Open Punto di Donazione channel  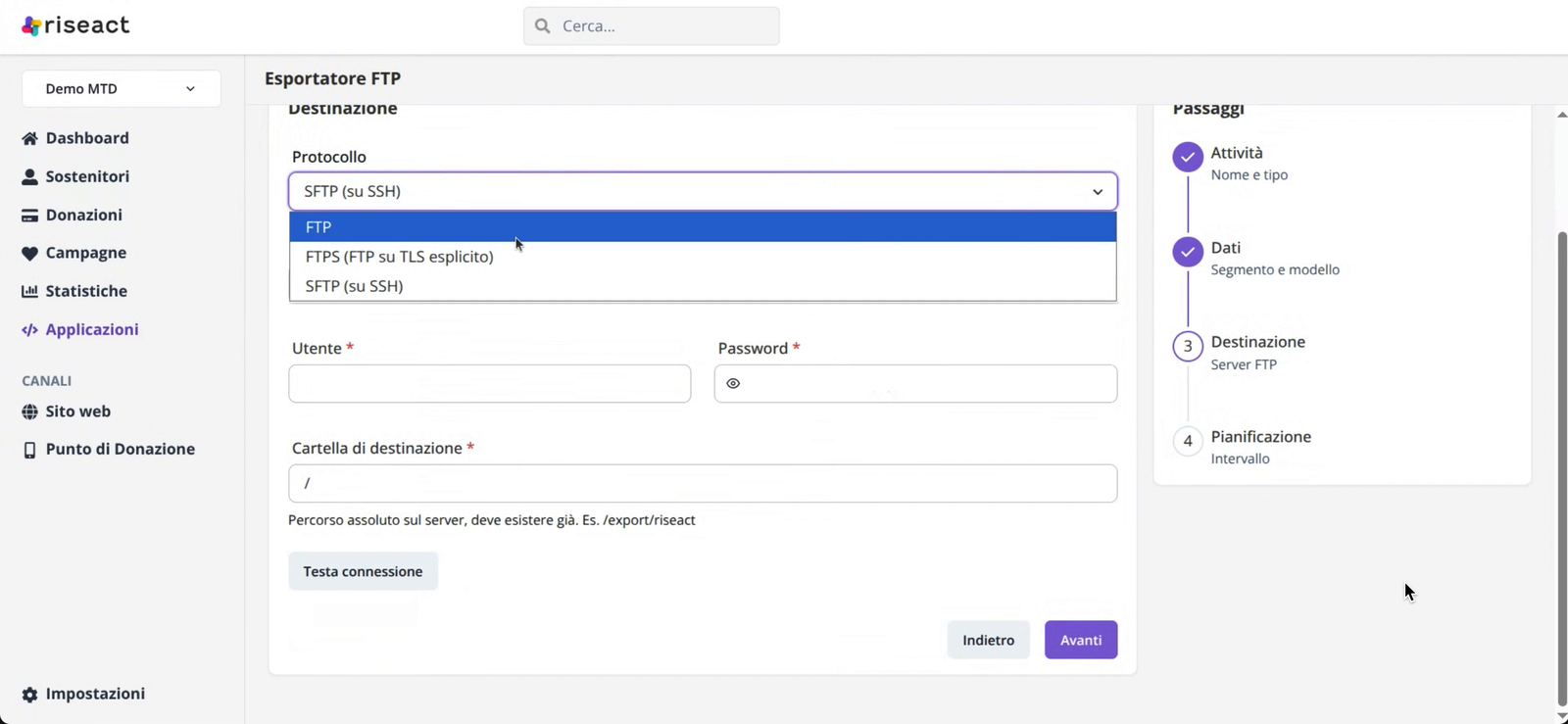pos(121,449)
